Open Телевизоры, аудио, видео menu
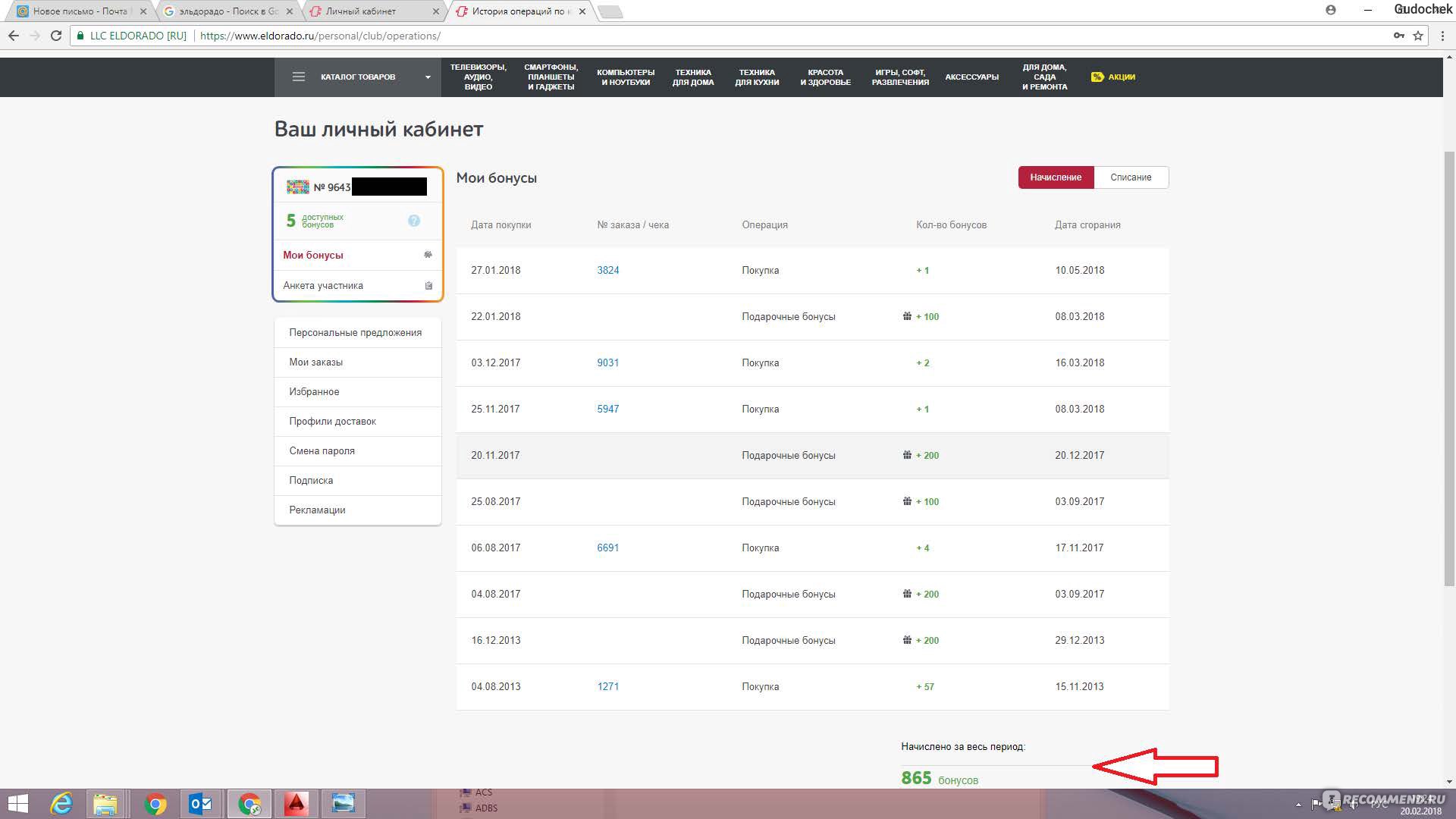Viewport: 1456px width, 819px height. pos(478,77)
